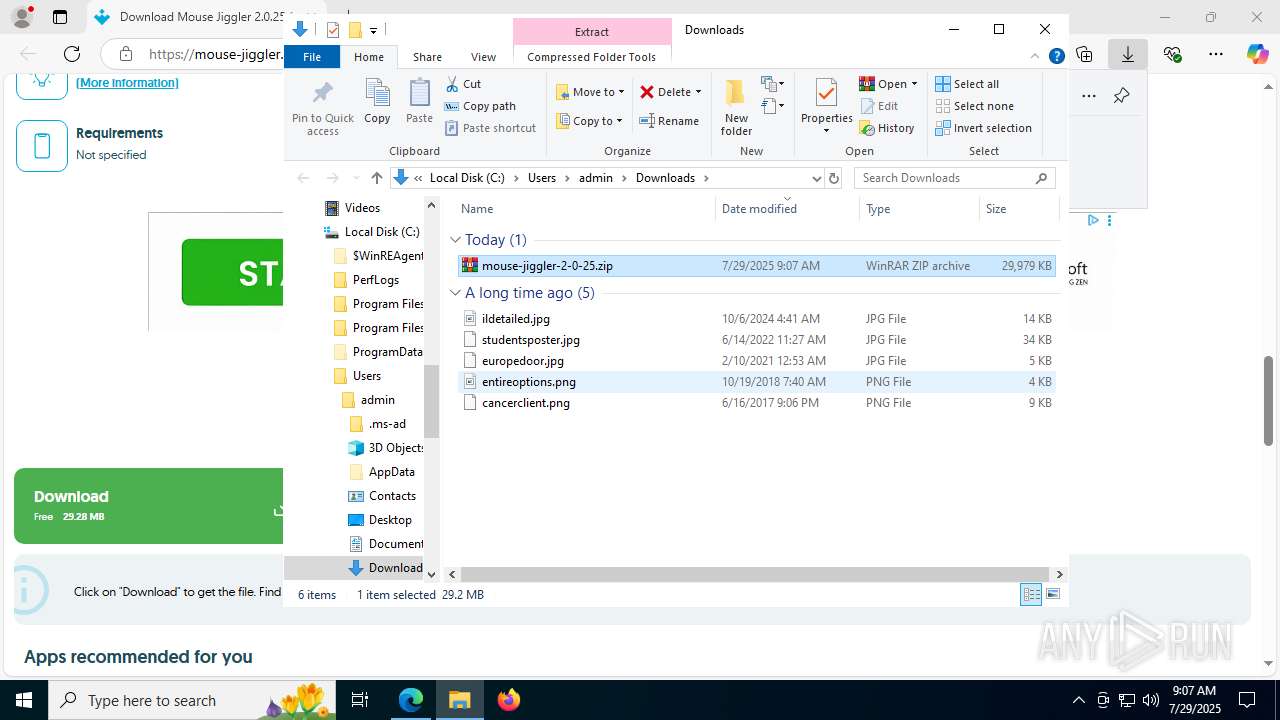Open Firefox from the taskbar
Screen dimensions: 1280x720
tap(508, 700)
